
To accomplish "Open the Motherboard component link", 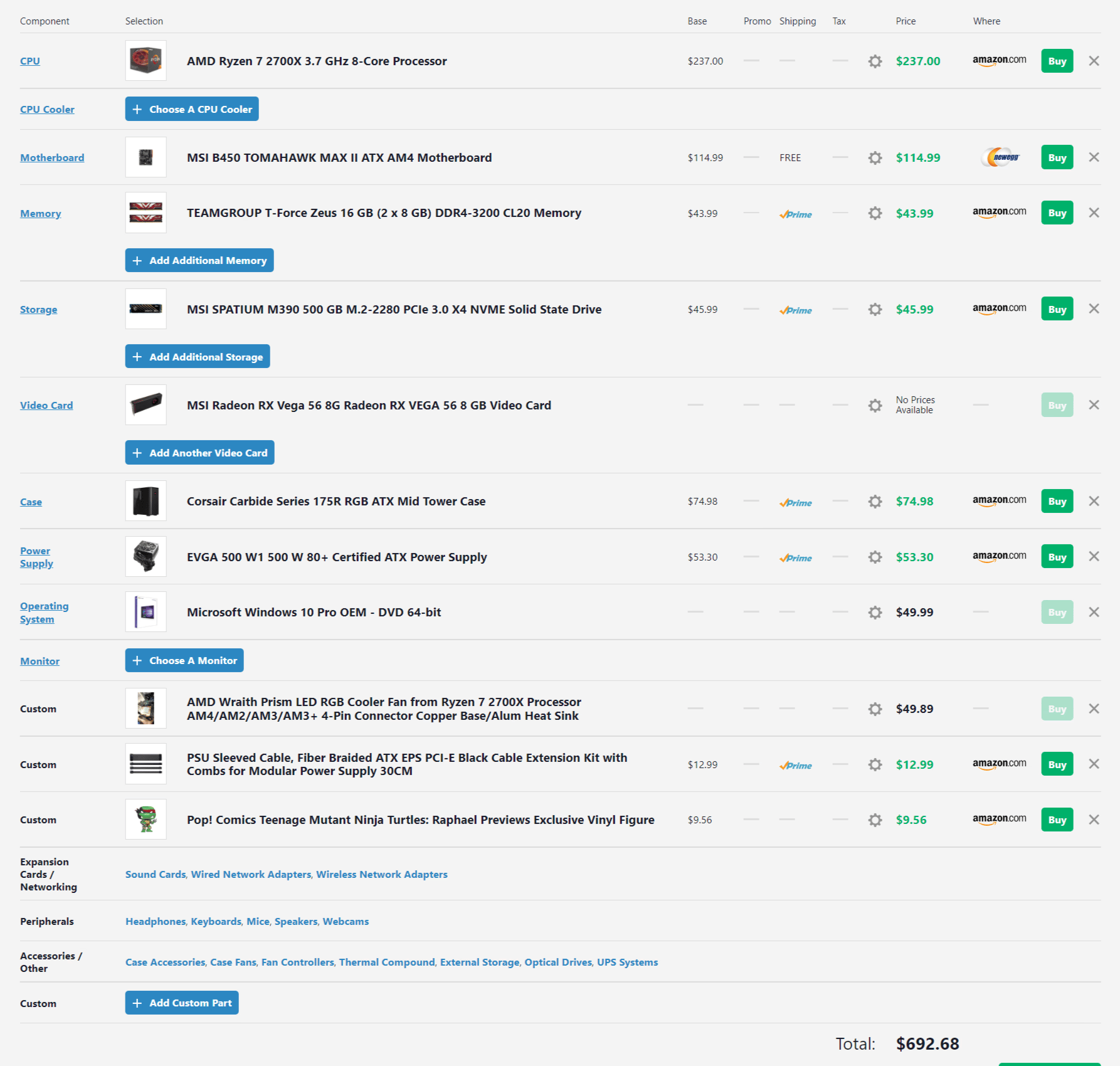I will [52, 158].
